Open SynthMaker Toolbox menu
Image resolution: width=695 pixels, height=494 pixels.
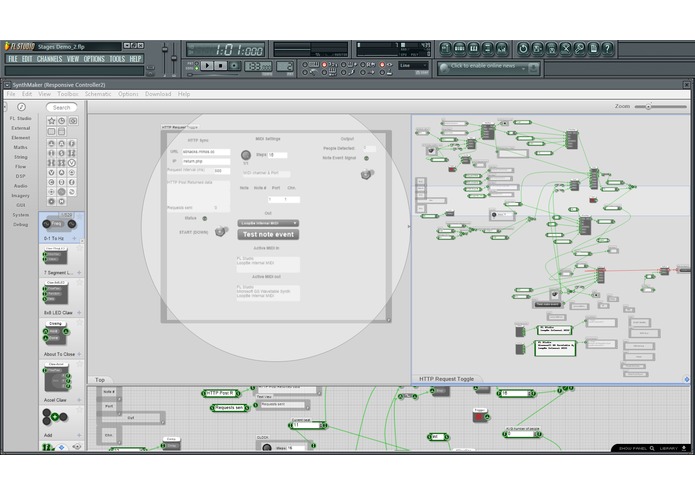click(x=67, y=94)
